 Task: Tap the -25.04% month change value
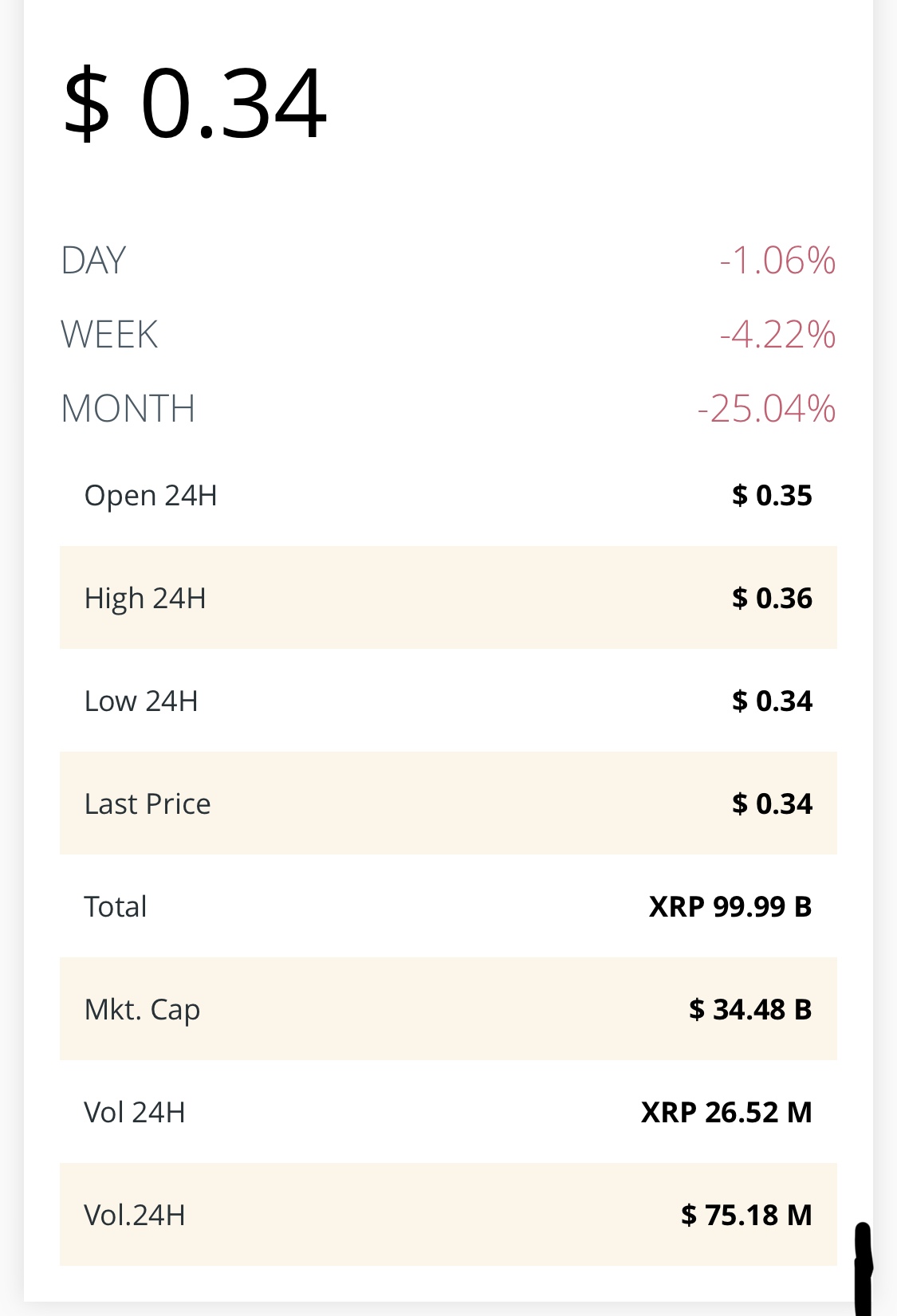[x=766, y=409]
